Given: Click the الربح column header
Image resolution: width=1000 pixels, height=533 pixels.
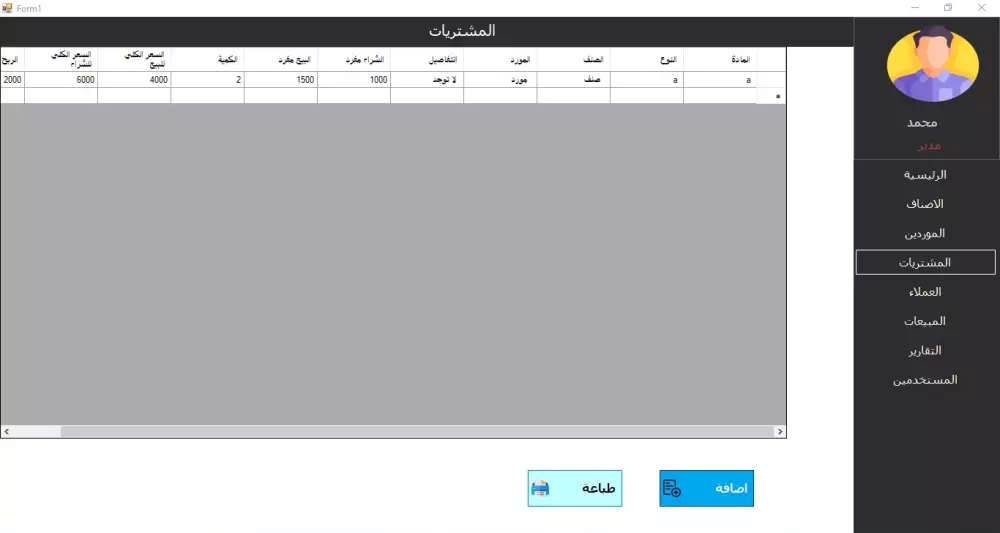Looking at the screenshot, I should pyautogui.click(x=12, y=59).
